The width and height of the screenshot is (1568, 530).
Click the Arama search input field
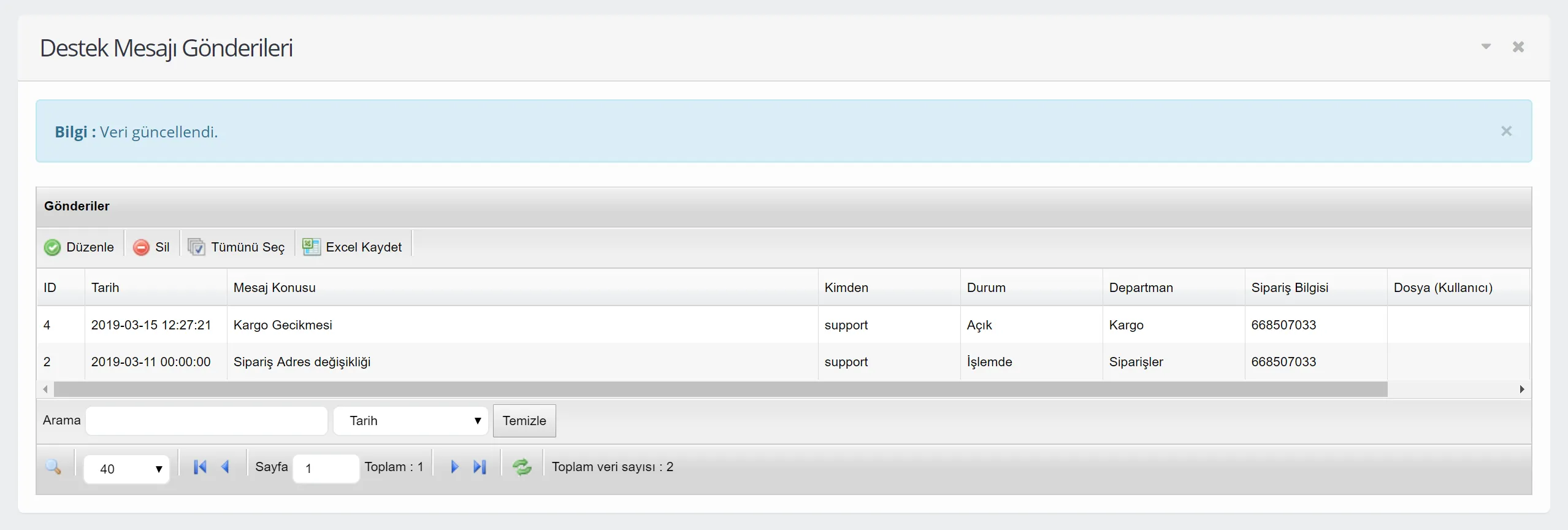tap(207, 421)
